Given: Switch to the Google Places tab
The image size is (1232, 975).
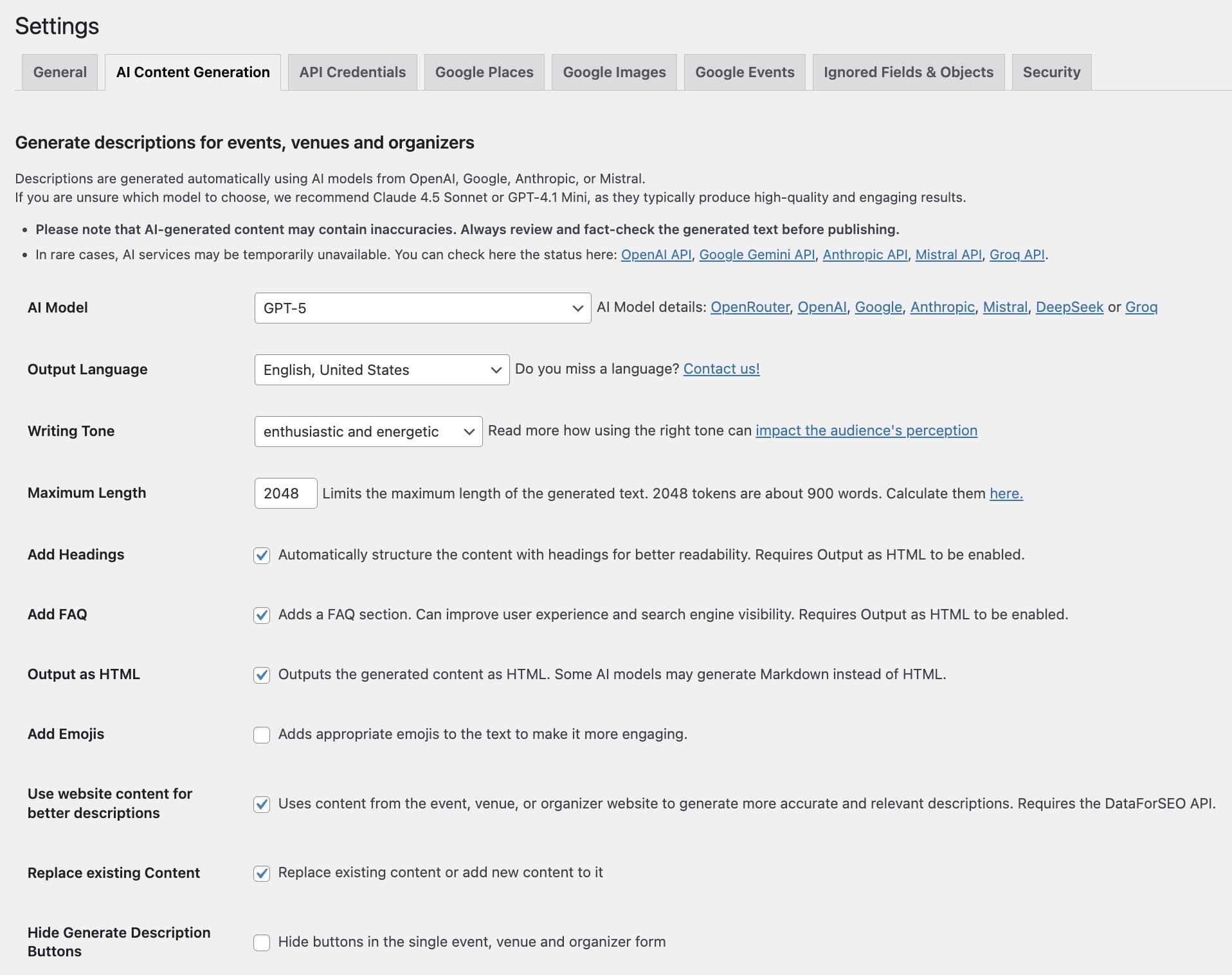Looking at the screenshot, I should pyautogui.click(x=484, y=72).
